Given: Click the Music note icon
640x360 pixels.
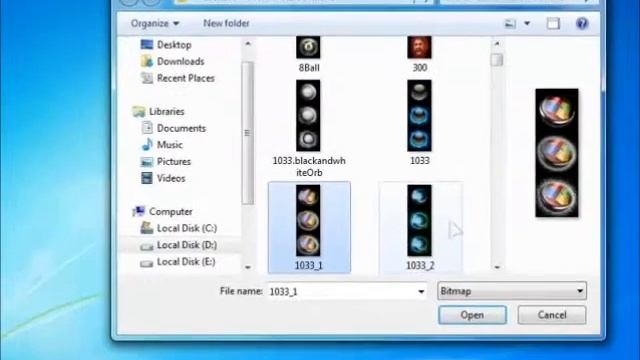Looking at the screenshot, I should pos(147,144).
